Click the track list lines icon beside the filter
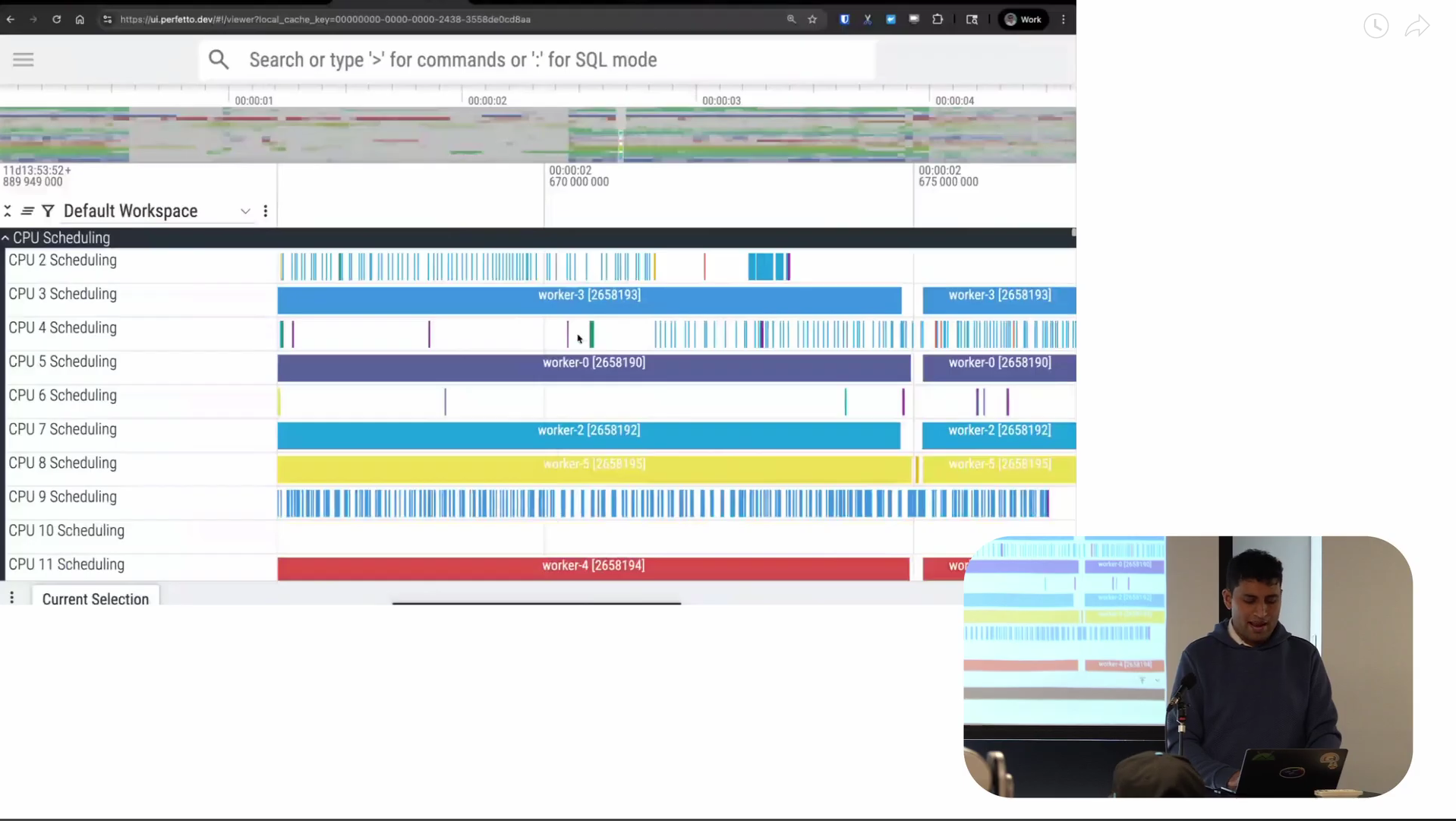1456x821 pixels. pos(27,210)
